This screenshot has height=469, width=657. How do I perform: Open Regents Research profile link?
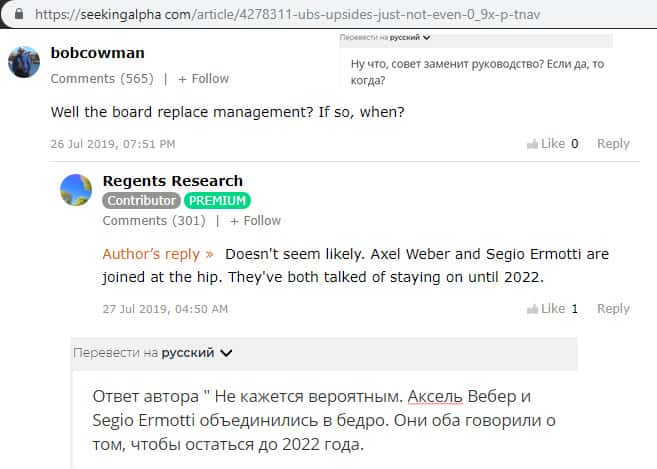click(x=172, y=181)
